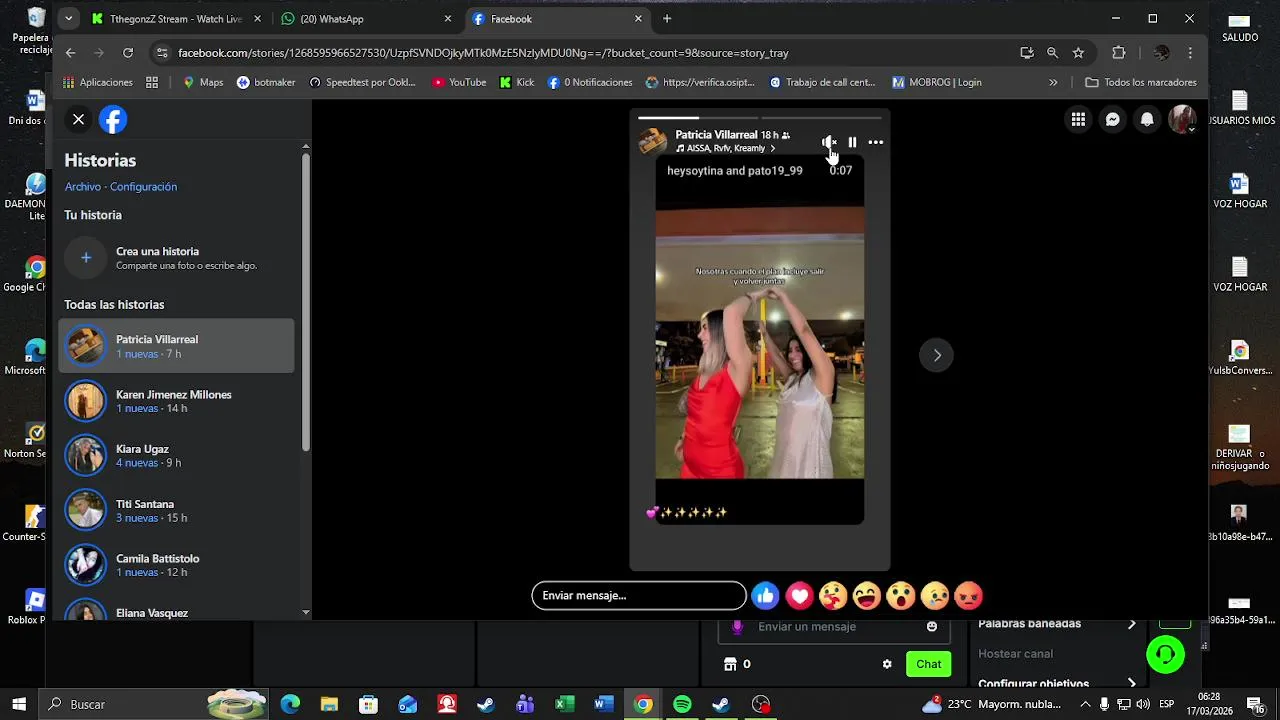Select Karen Jimenez Millones' story
Viewport: 1280px width, 720px height.
click(177, 401)
